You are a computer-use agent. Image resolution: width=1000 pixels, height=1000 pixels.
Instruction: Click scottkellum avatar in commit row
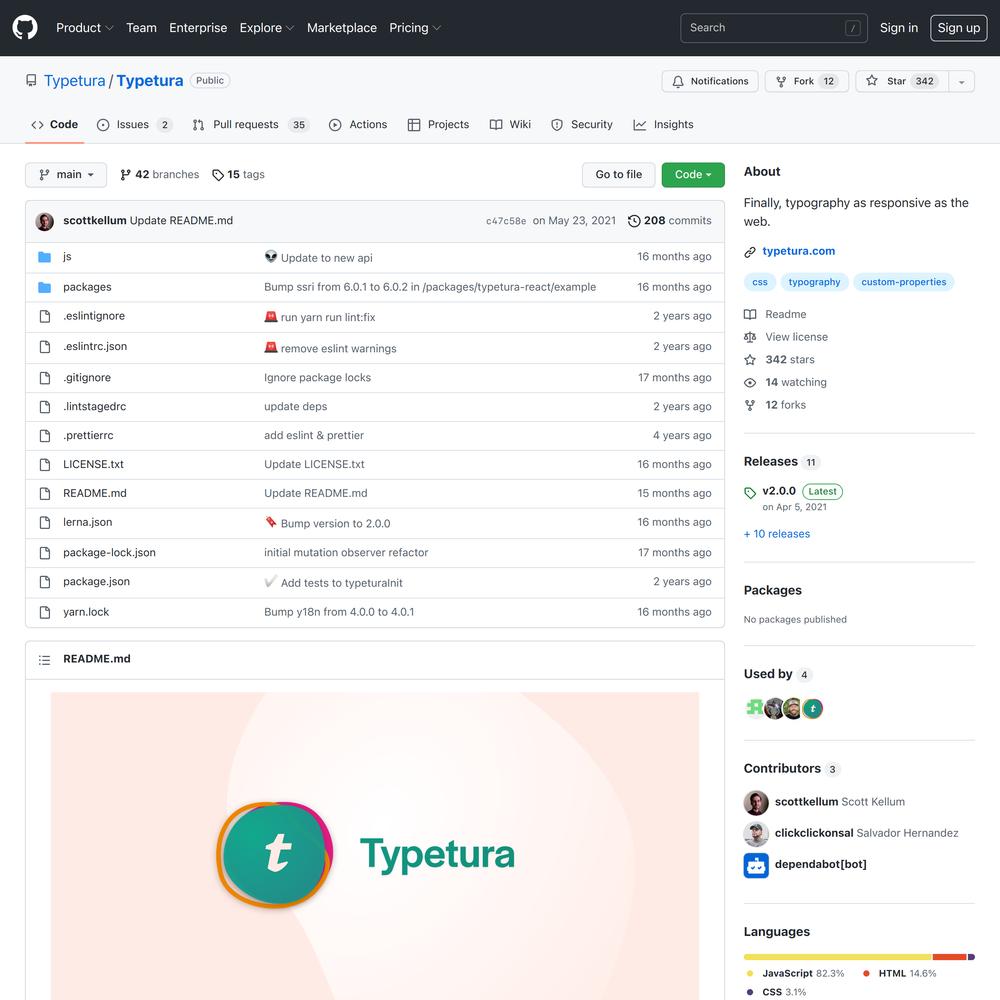click(45, 221)
